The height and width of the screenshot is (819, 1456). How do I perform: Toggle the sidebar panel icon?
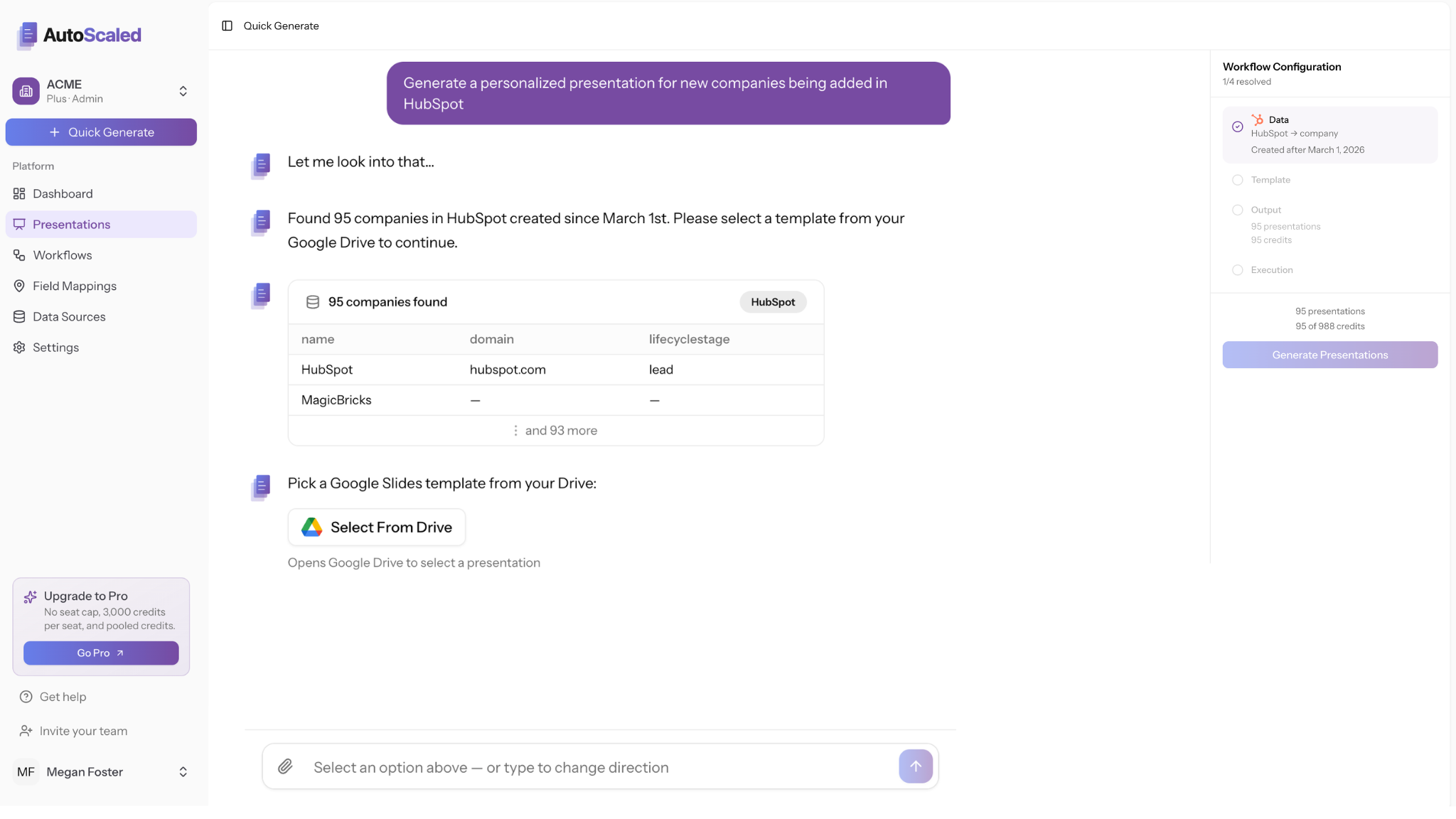[227, 26]
